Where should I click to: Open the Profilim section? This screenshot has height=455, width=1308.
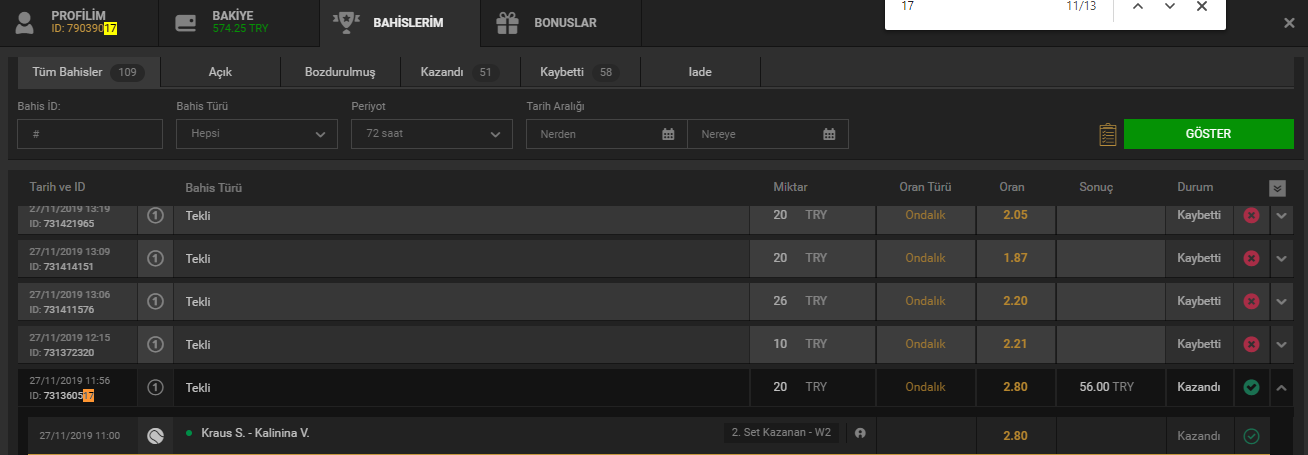coord(79,22)
